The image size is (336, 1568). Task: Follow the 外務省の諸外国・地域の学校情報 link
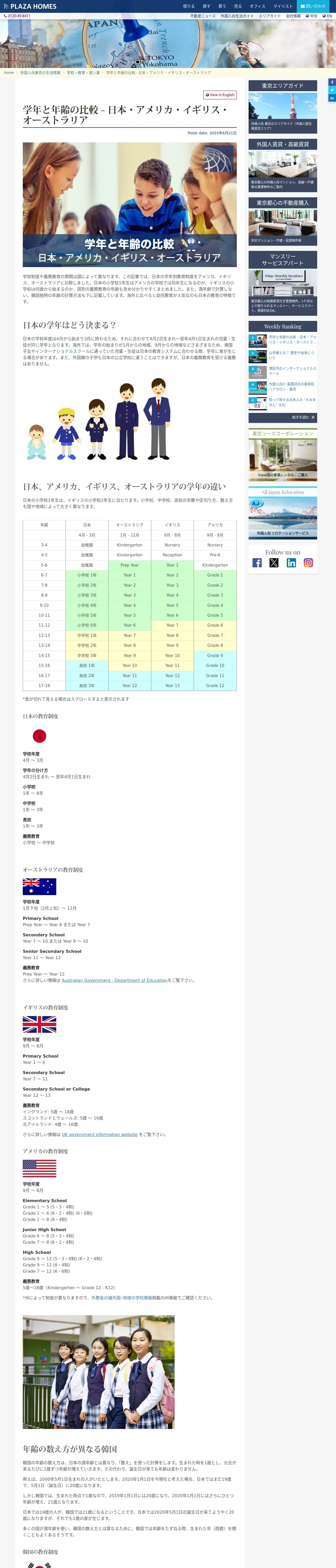121,1298
